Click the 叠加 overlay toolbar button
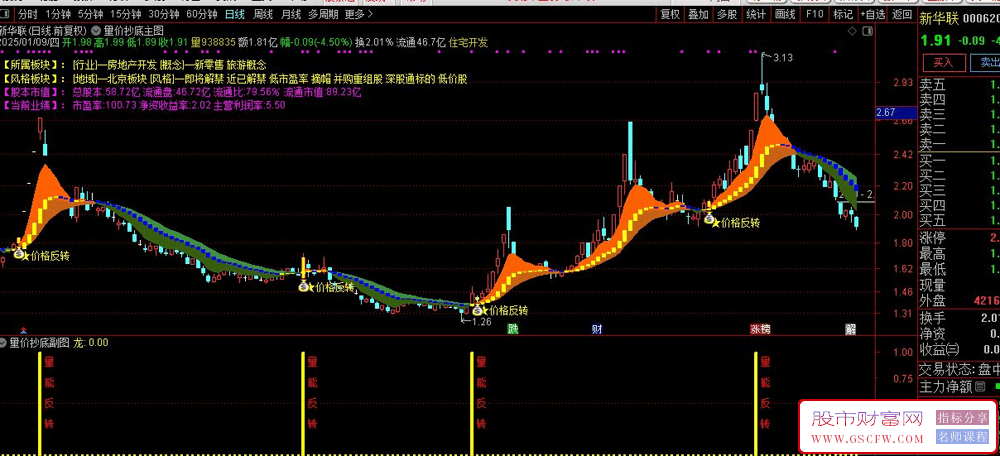This screenshot has width=1000, height=456. click(x=698, y=14)
